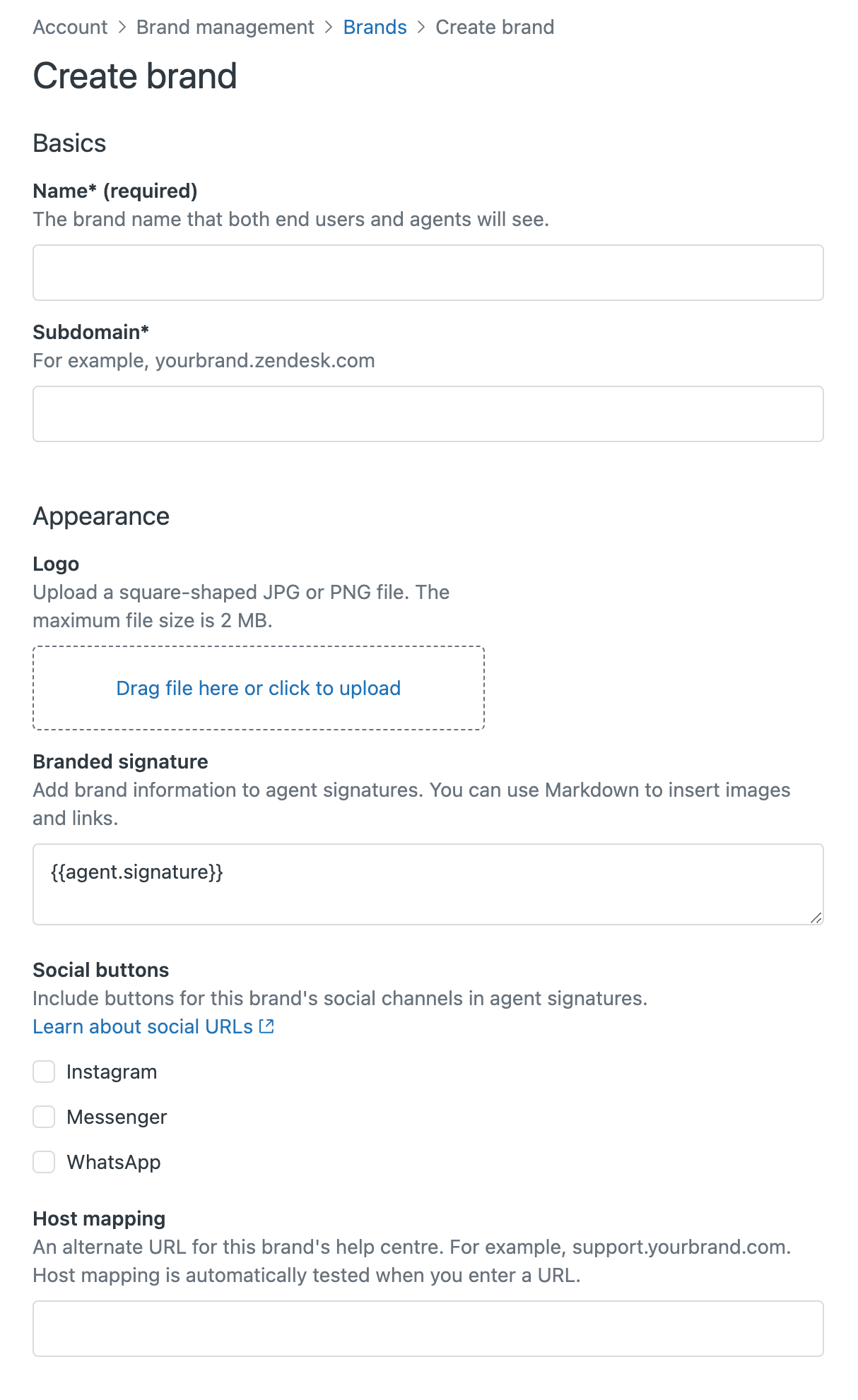
Task: Click the textarea resize handle icon
Action: click(816, 917)
